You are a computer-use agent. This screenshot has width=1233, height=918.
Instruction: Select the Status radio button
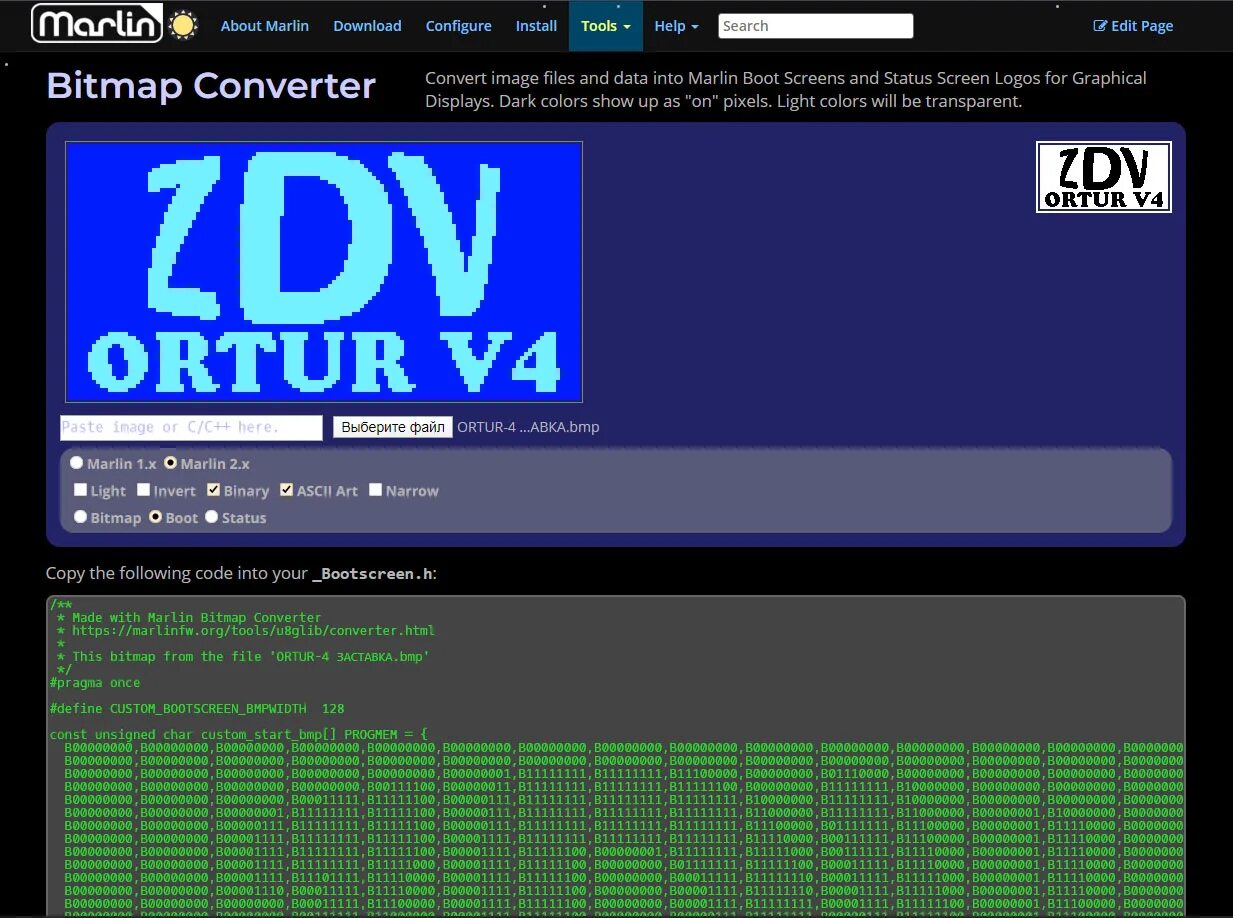[x=211, y=517]
